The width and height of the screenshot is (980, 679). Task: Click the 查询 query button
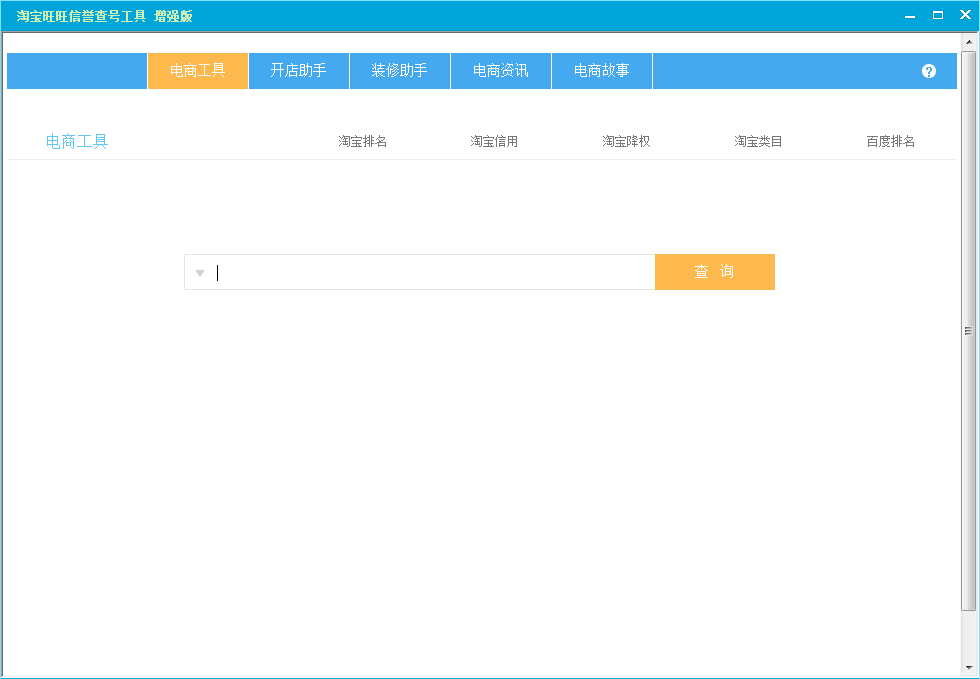[x=715, y=271]
